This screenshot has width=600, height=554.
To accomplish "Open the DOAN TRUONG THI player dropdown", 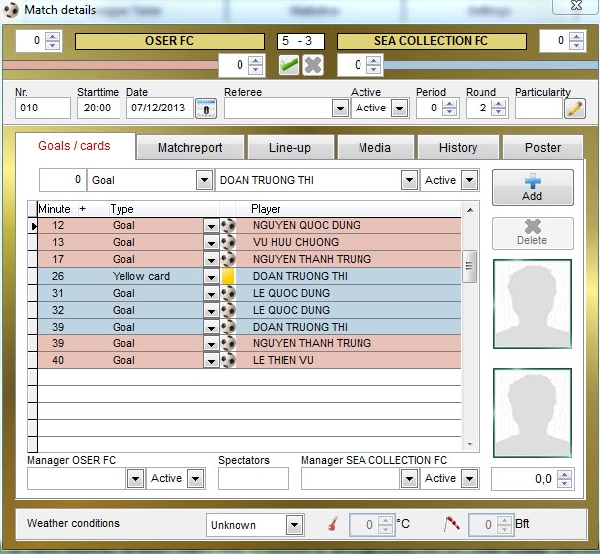I will click(409, 180).
